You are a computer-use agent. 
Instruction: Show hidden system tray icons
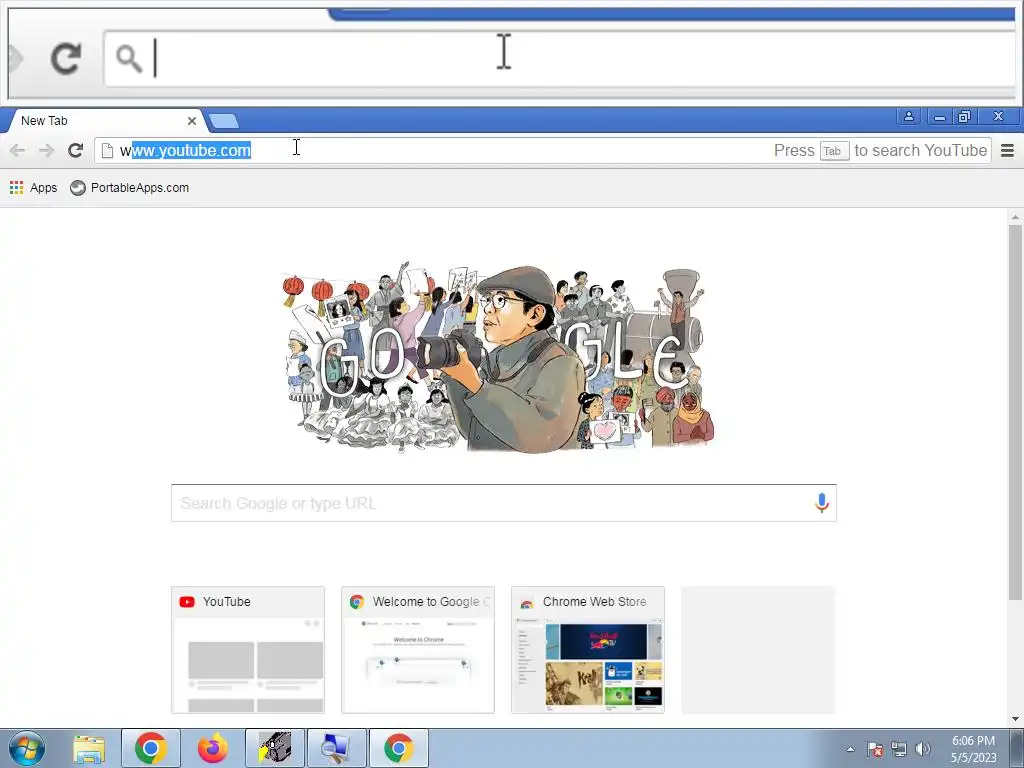pyautogui.click(x=850, y=749)
